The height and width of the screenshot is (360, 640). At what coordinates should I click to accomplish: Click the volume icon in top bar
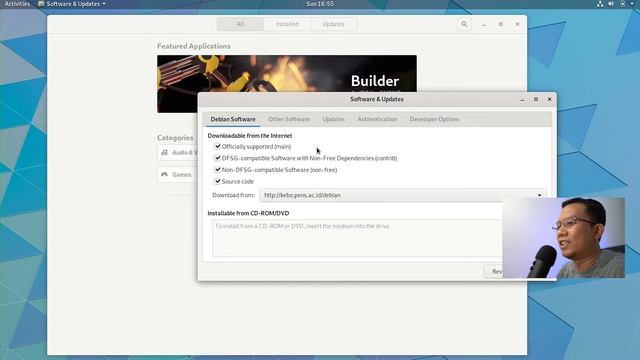pos(611,4)
